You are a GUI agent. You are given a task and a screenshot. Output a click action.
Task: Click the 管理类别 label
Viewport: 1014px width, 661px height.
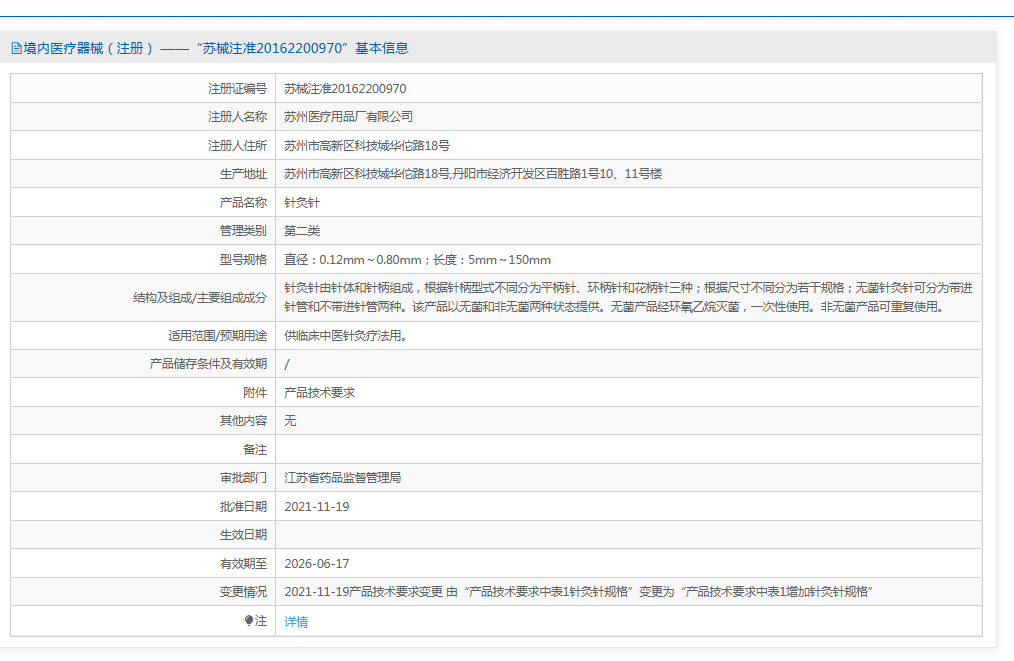click(x=243, y=231)
